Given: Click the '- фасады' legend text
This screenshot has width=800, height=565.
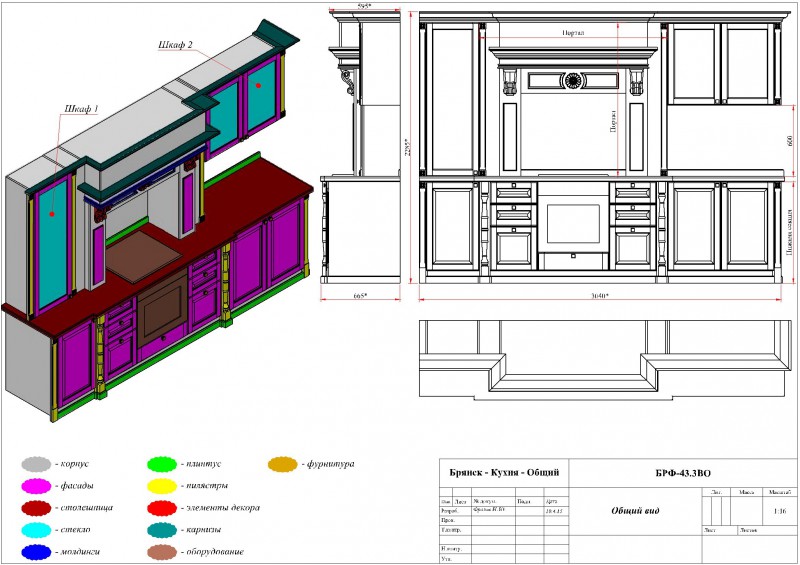Looking at the screenshot, I should [x=74, y=486].
